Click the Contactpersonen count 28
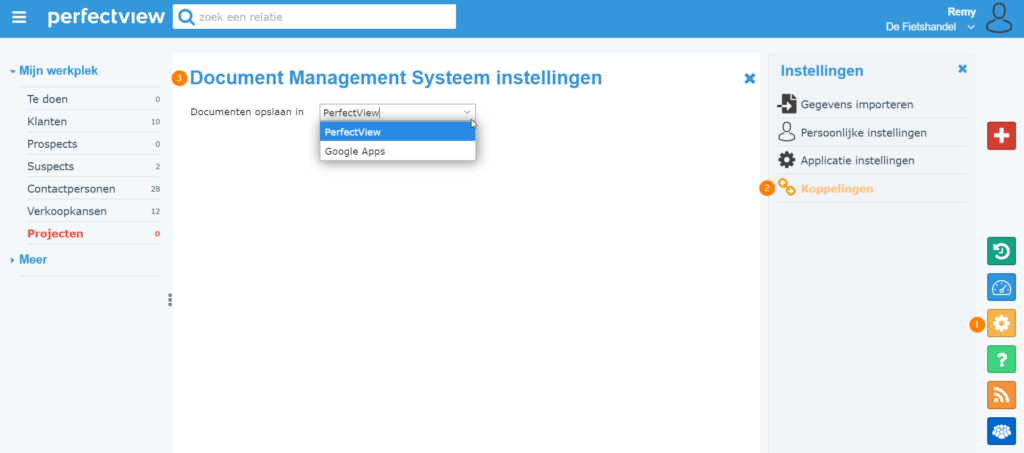Screen dimensions: 1024x453 coord(155,189)
